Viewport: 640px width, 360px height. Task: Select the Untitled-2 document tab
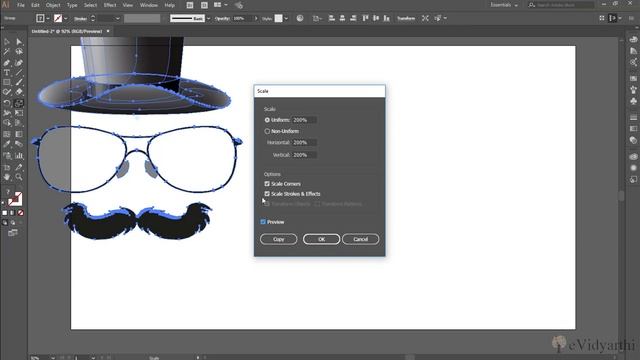[x=67, y=31]
